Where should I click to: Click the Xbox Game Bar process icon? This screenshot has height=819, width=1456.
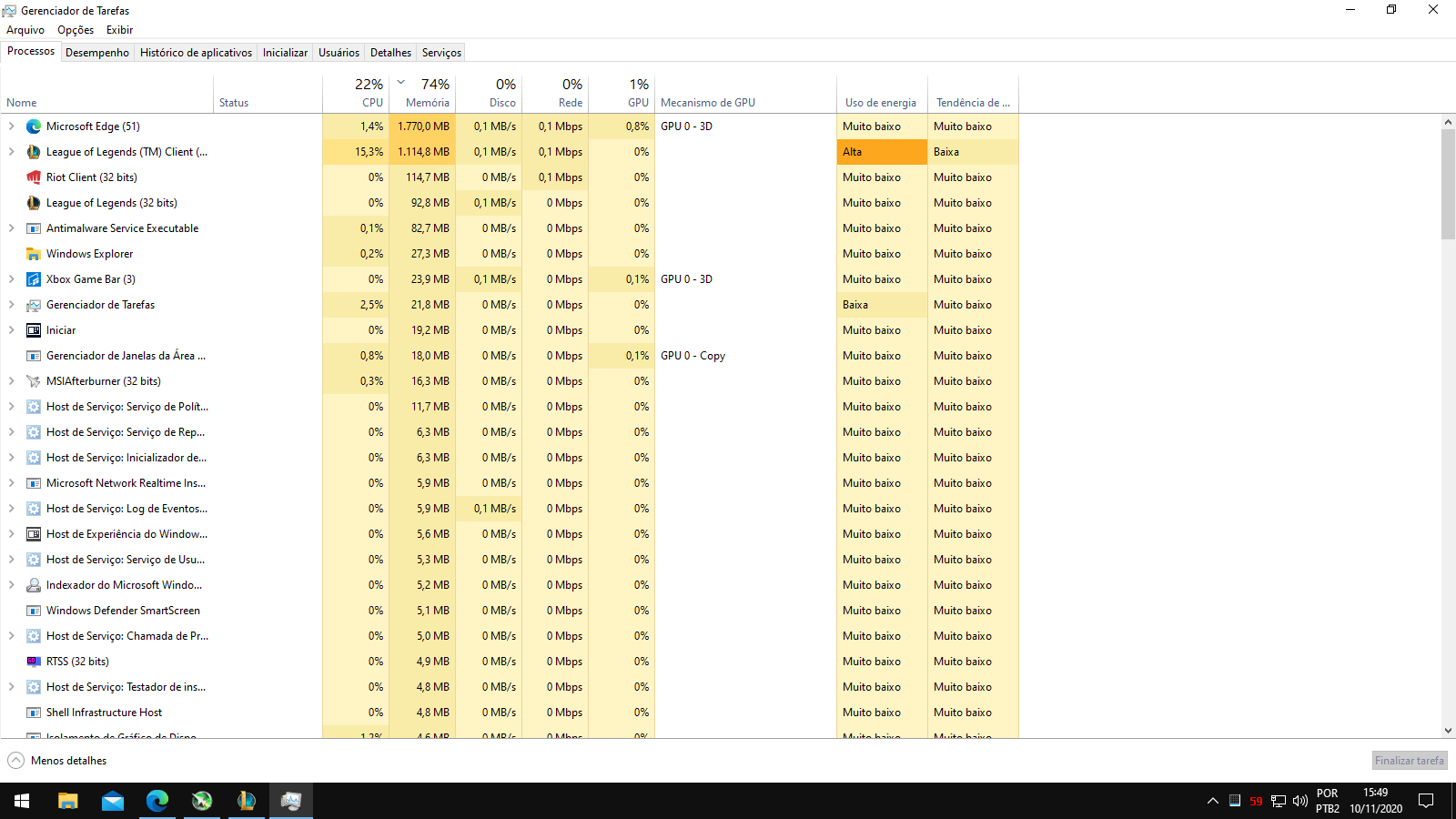(34, 279)
